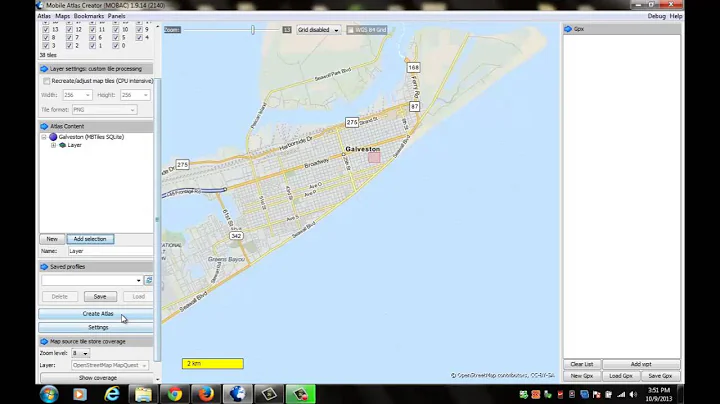Toggle zoom level 12 checkbox
Viewport: 720px width, 404px height.
[x=69, y=29]
